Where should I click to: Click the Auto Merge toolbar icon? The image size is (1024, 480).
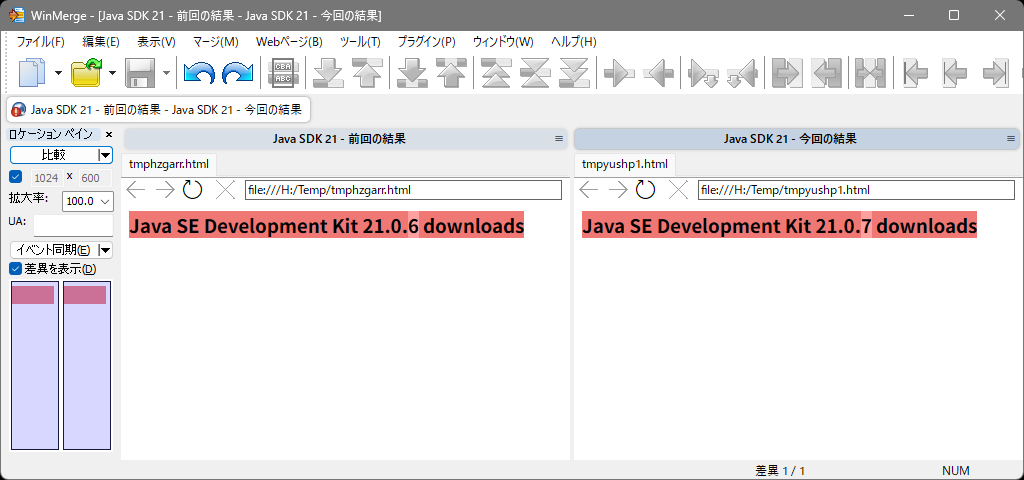(x=871, y=72)
